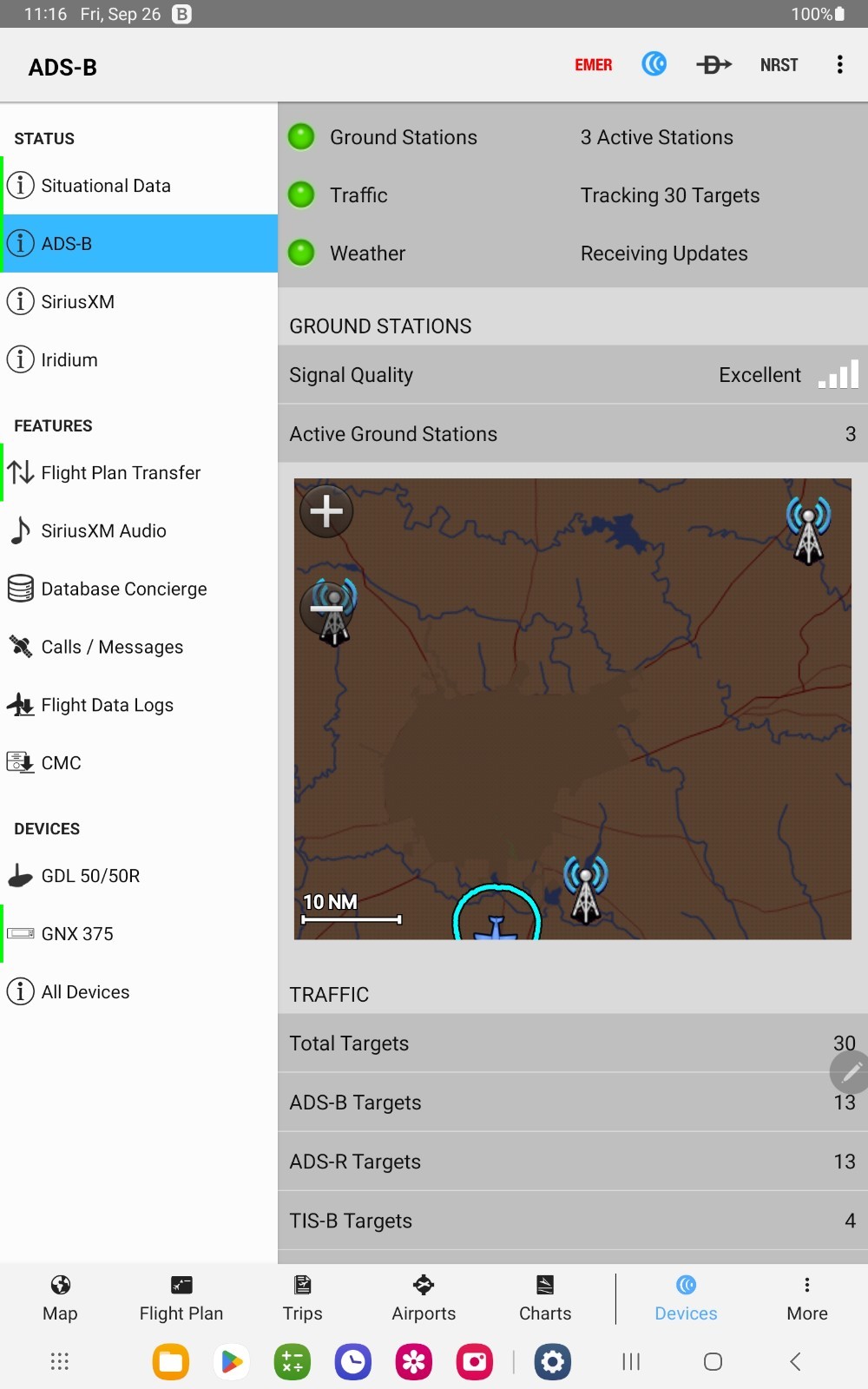Image resolution: width=868 pixels, height=1389 pixels.
Task: Open the More tab
Action: (x=807, y=1299)
